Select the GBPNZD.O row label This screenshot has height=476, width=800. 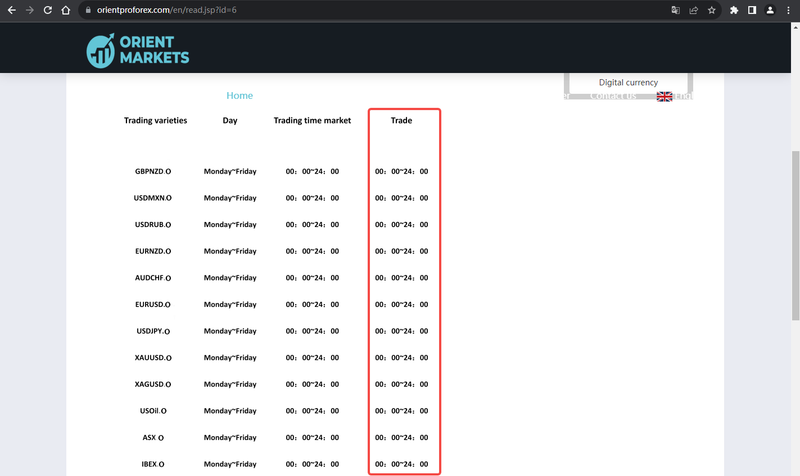point(153,171)
